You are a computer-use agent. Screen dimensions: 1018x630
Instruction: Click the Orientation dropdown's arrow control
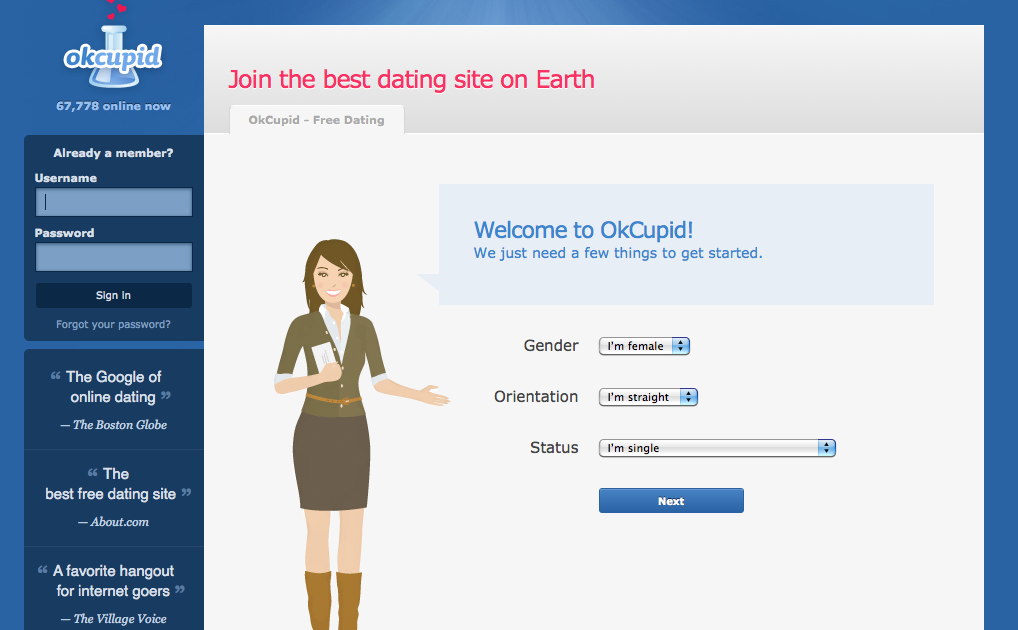pyautogui.click(x=689, y=396)
